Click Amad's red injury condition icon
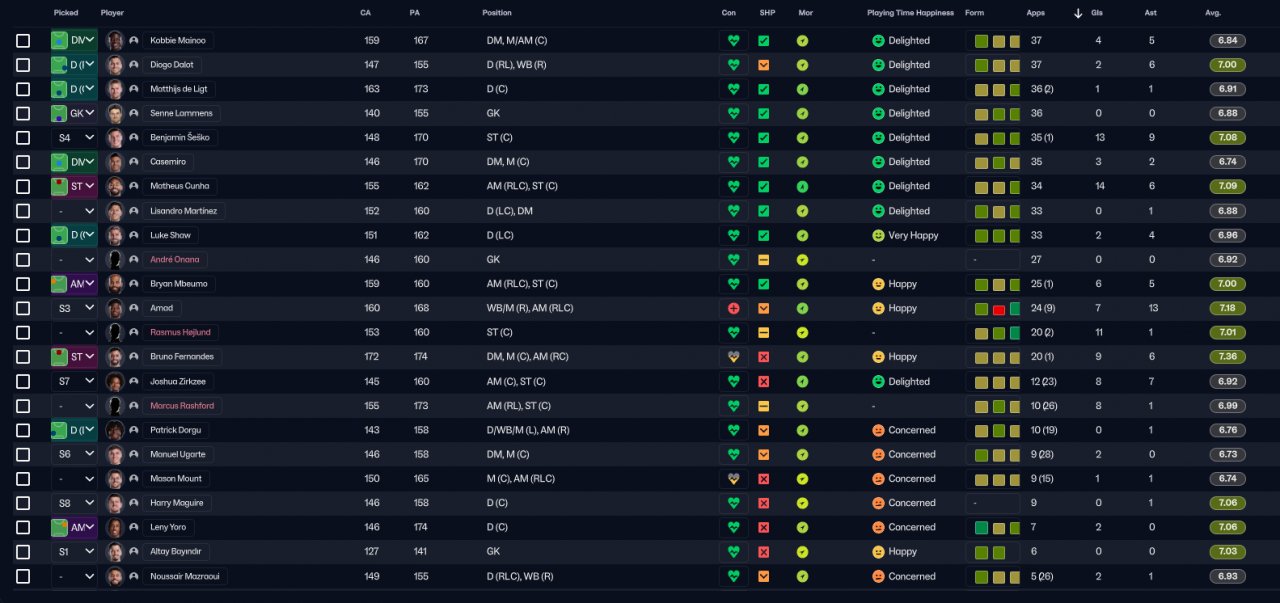Viewport: 1280px width, 603px height. (x=733, y=308)
